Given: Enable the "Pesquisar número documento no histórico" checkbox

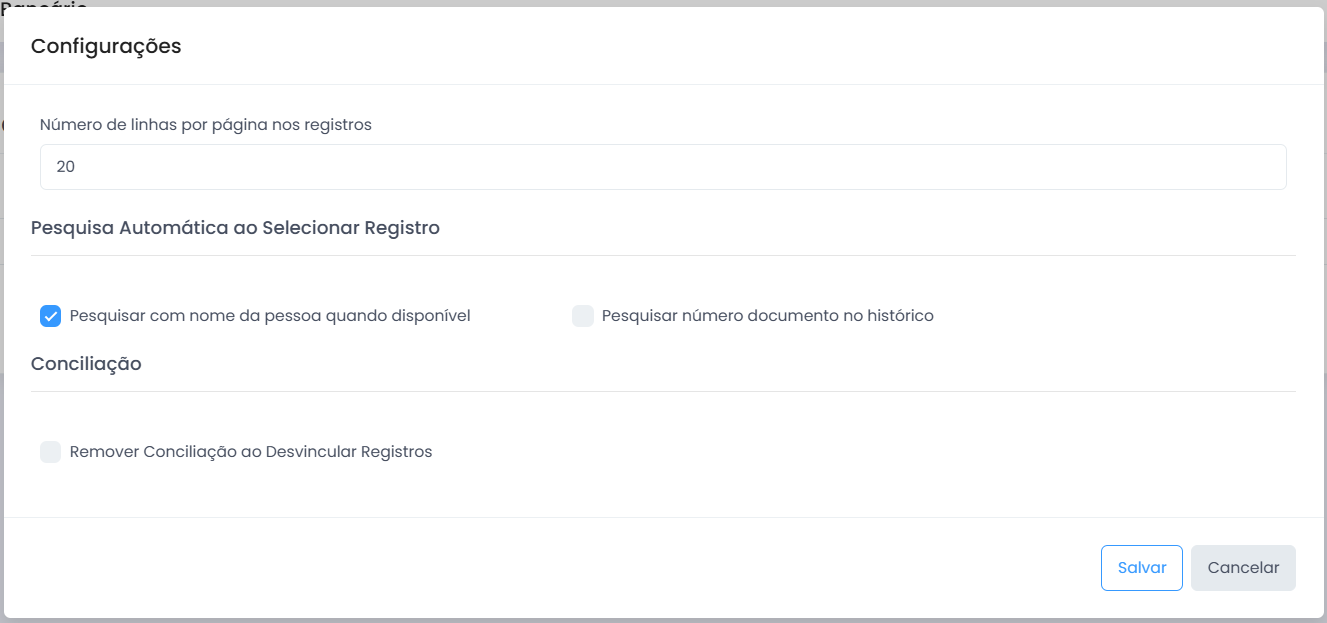Looking at the screenshot, I should pyautogui.click(x=583, y=316).
